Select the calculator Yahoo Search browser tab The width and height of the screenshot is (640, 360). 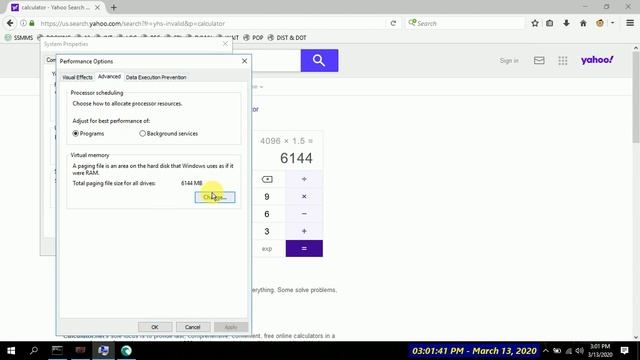pos(56,7)
